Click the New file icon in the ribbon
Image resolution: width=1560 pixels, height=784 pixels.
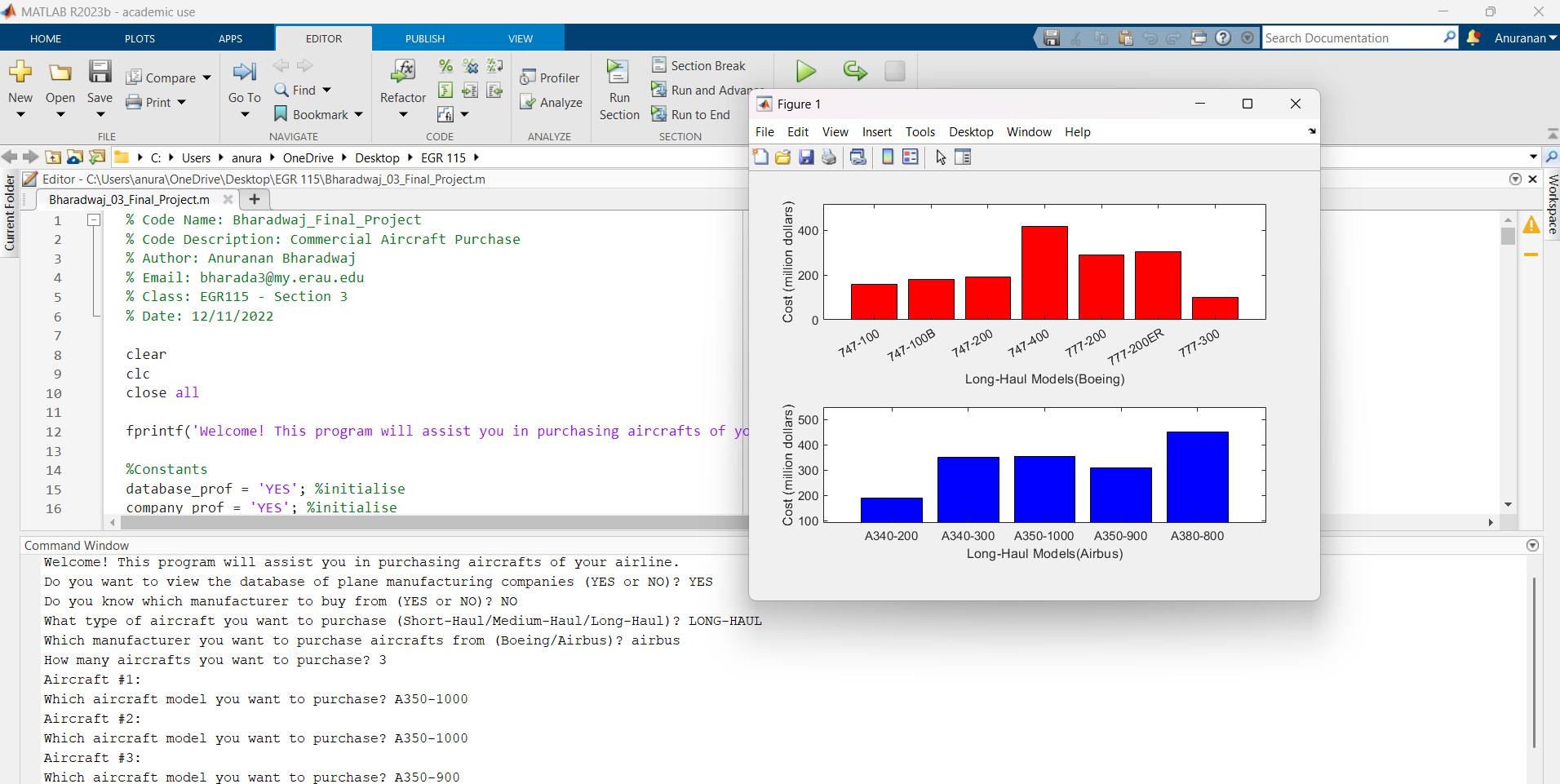[20, 72]
